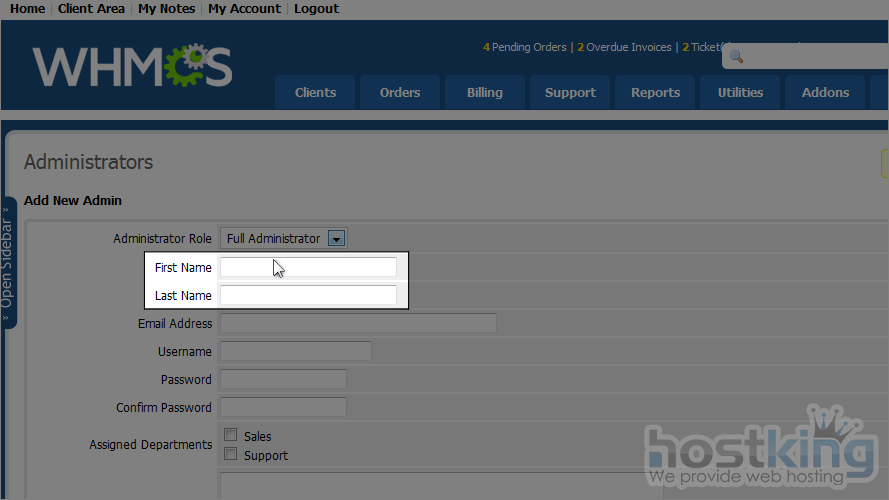Focus the First Name field

[x=308, y=267]
